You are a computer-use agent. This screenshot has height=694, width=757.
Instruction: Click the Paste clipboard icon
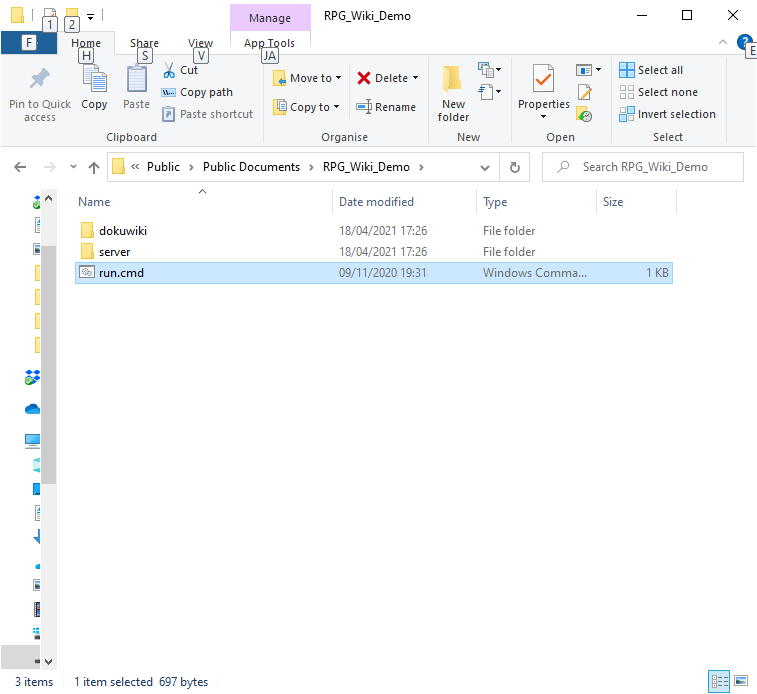tap(137, 79)
